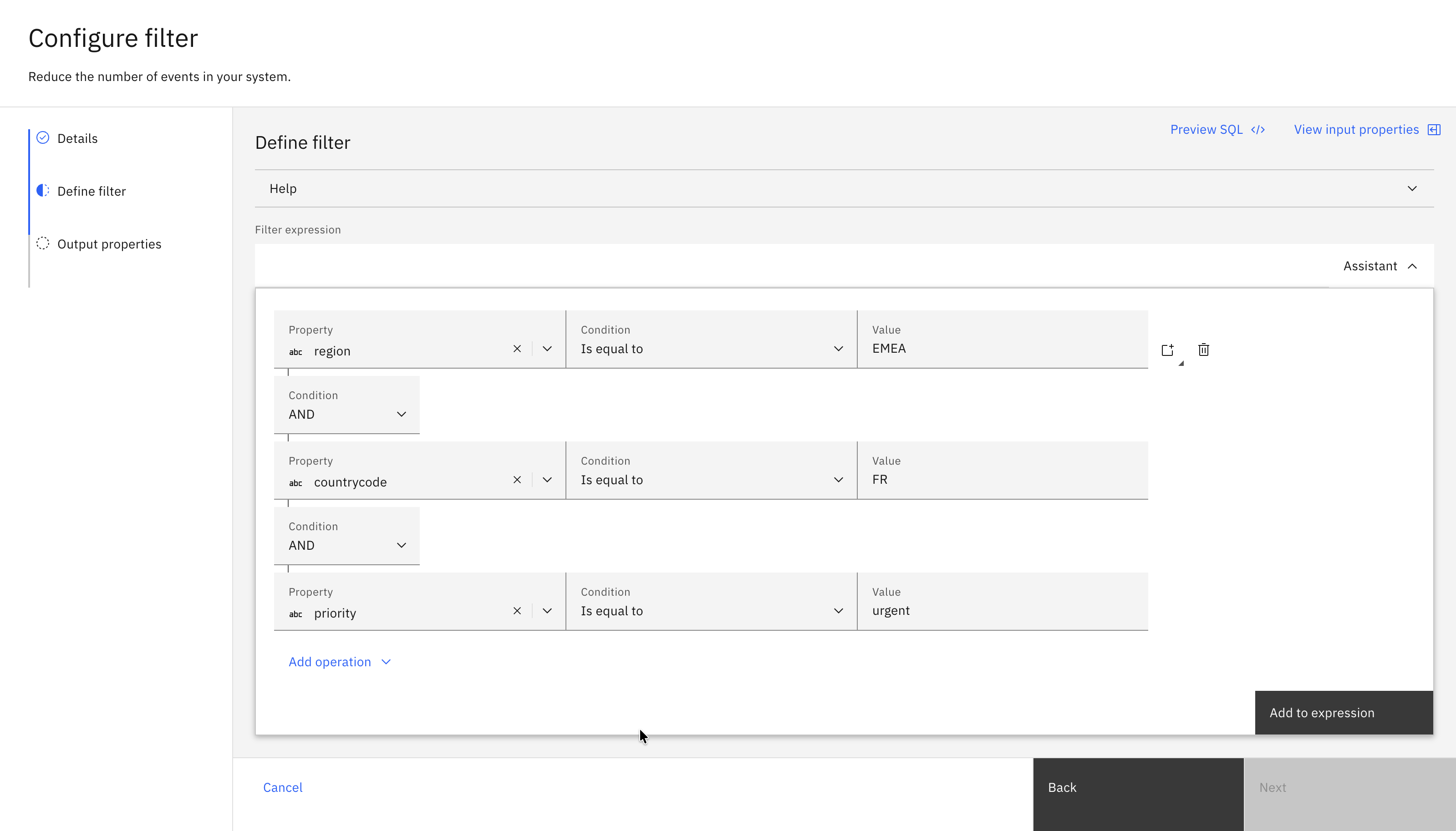Click the Details step checkmark icon
Image resolution: width=1456 pixels, height=831 pixels.
click(43, 137)
